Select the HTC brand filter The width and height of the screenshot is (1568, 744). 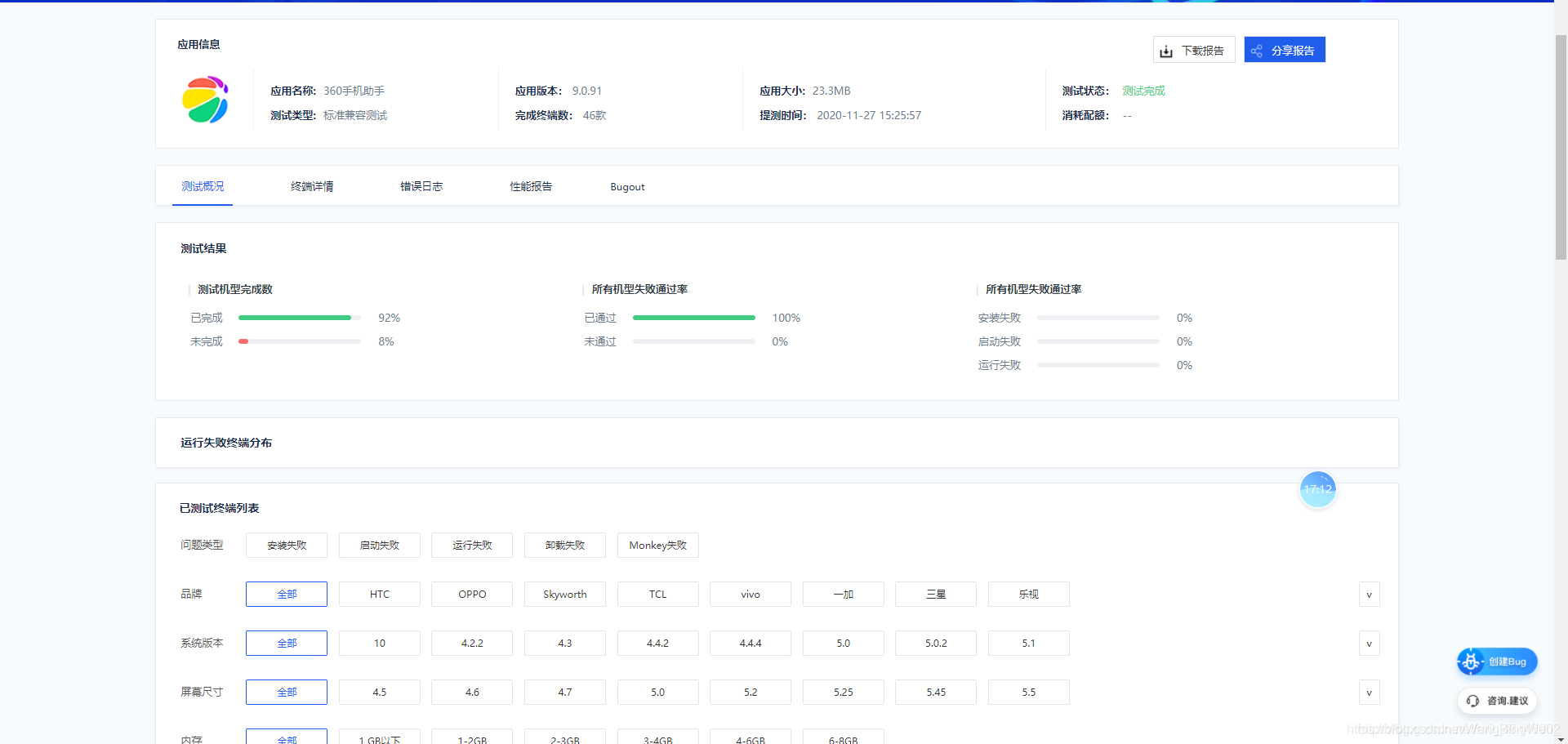click(x=380, y=595)
